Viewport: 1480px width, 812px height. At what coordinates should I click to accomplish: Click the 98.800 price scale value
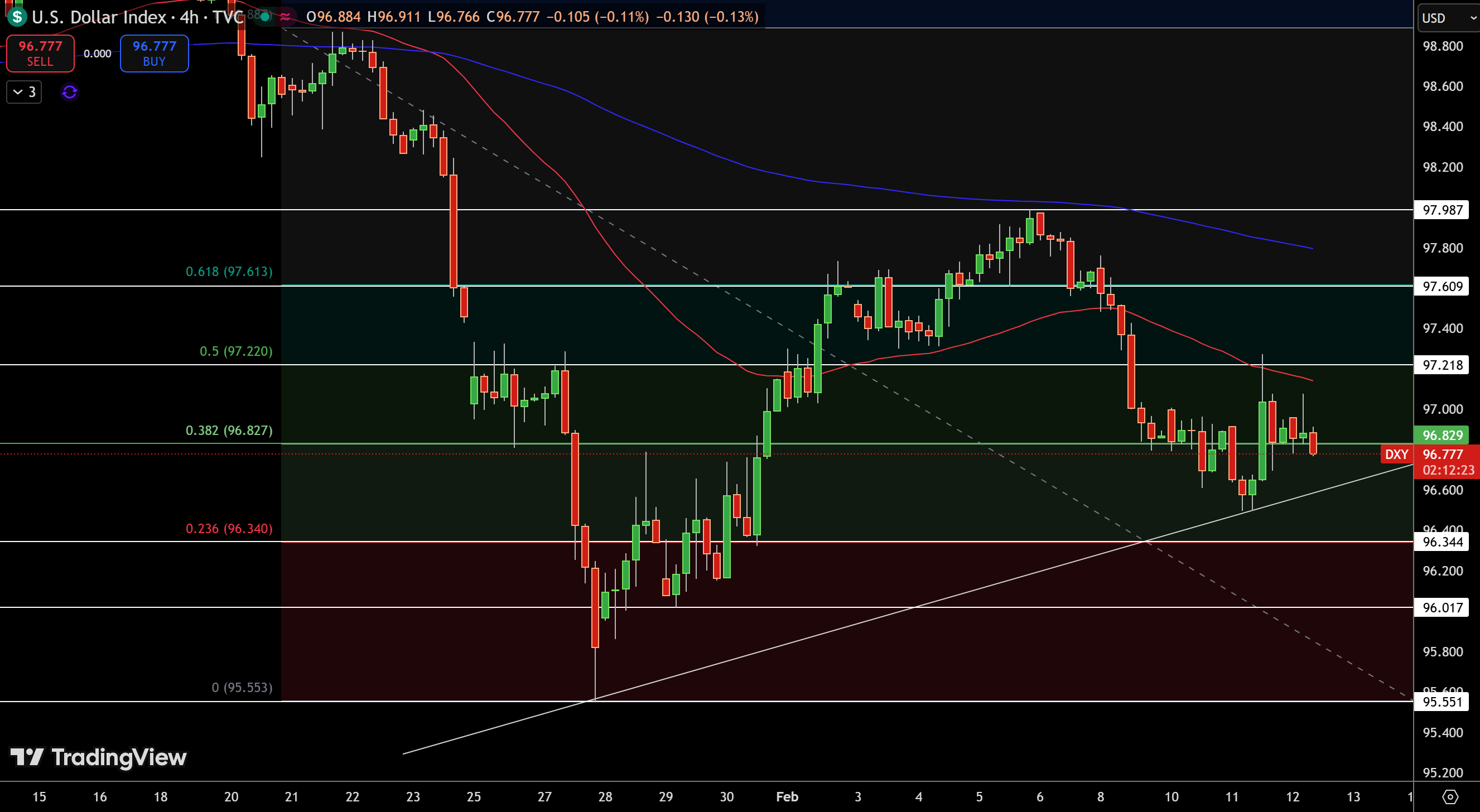coord(1443,46)
